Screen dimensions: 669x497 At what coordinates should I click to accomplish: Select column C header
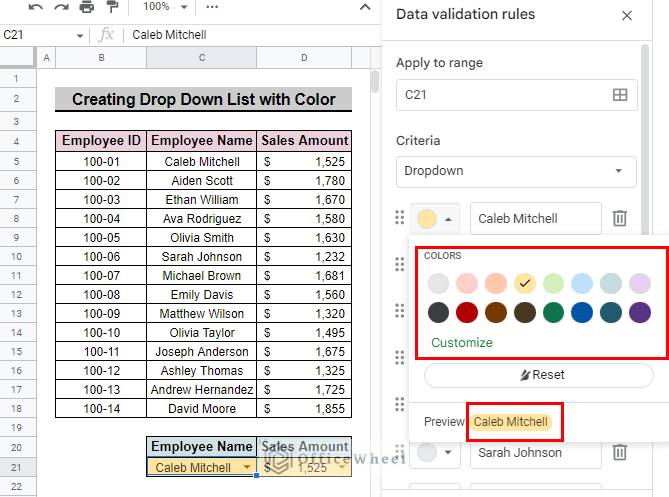(x=202, y=58)
